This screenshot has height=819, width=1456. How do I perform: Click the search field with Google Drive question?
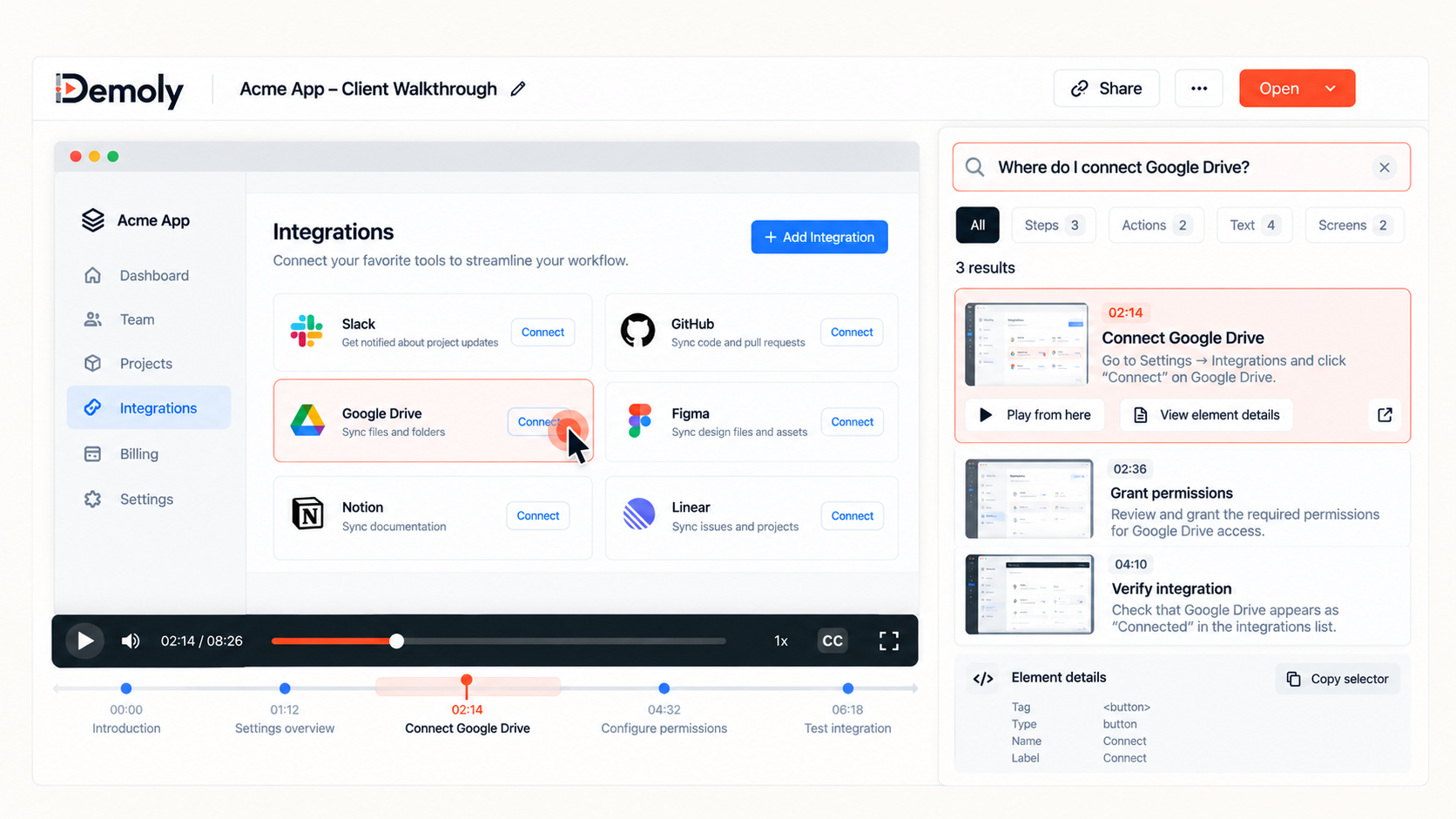tap(1181, 167)
